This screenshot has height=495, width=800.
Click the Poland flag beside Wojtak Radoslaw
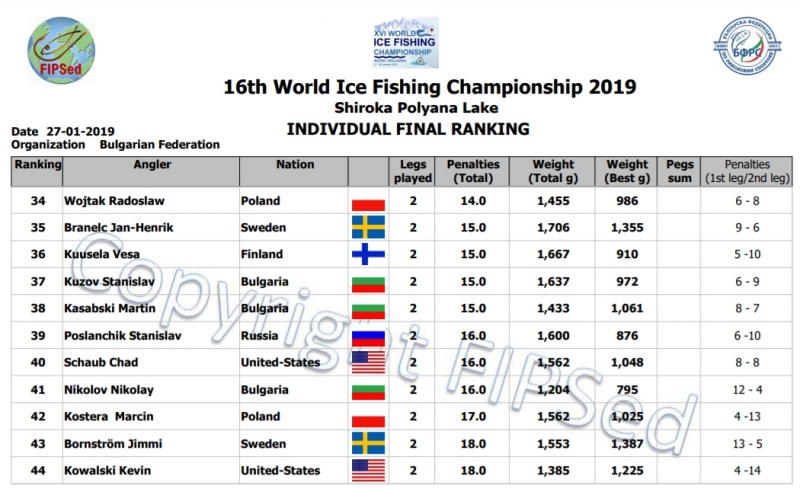tap(368, 203)
